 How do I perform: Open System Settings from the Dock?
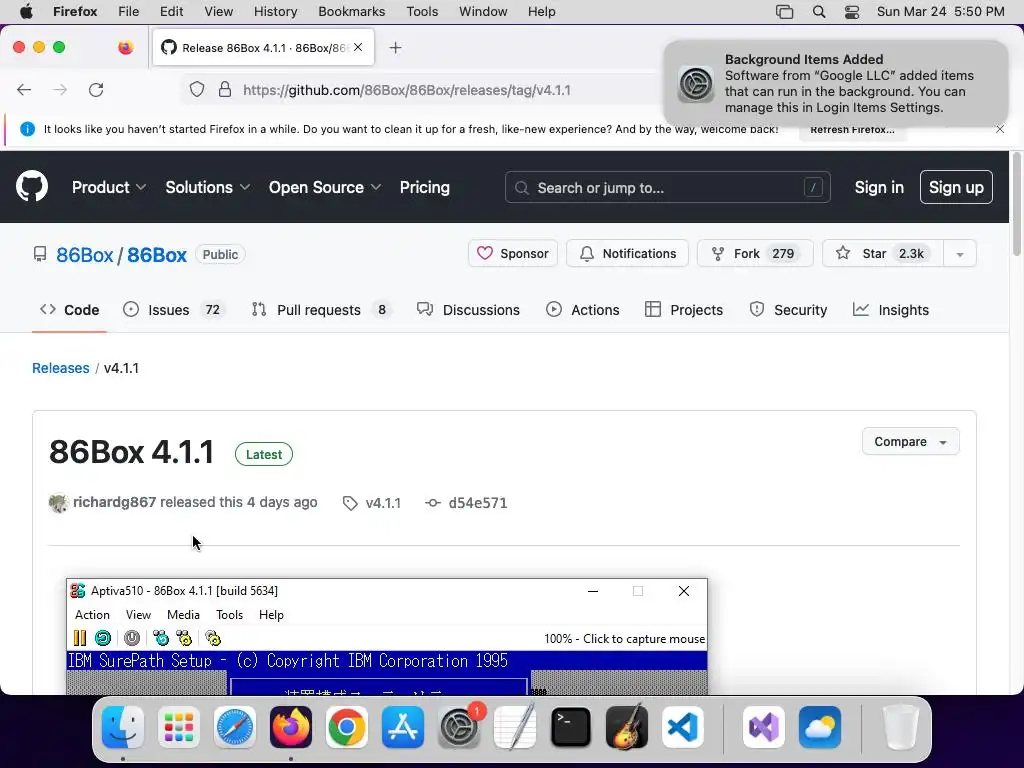(458, 727)
